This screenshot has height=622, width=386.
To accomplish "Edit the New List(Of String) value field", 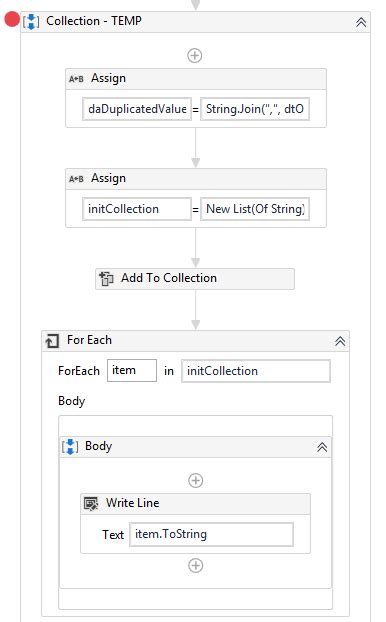I will (255, 209).
